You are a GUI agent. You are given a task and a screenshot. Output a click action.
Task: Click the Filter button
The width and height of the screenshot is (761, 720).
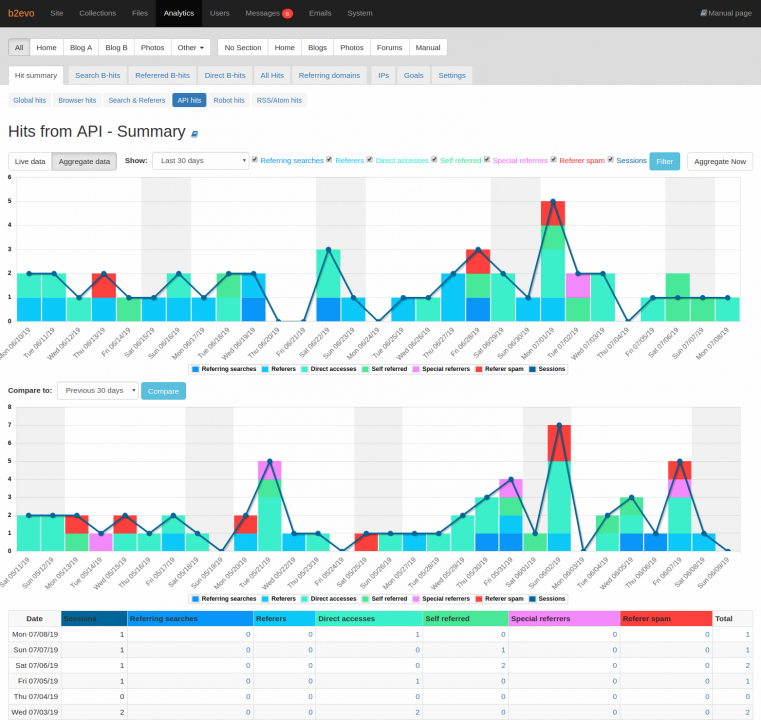tap(664, 162)
